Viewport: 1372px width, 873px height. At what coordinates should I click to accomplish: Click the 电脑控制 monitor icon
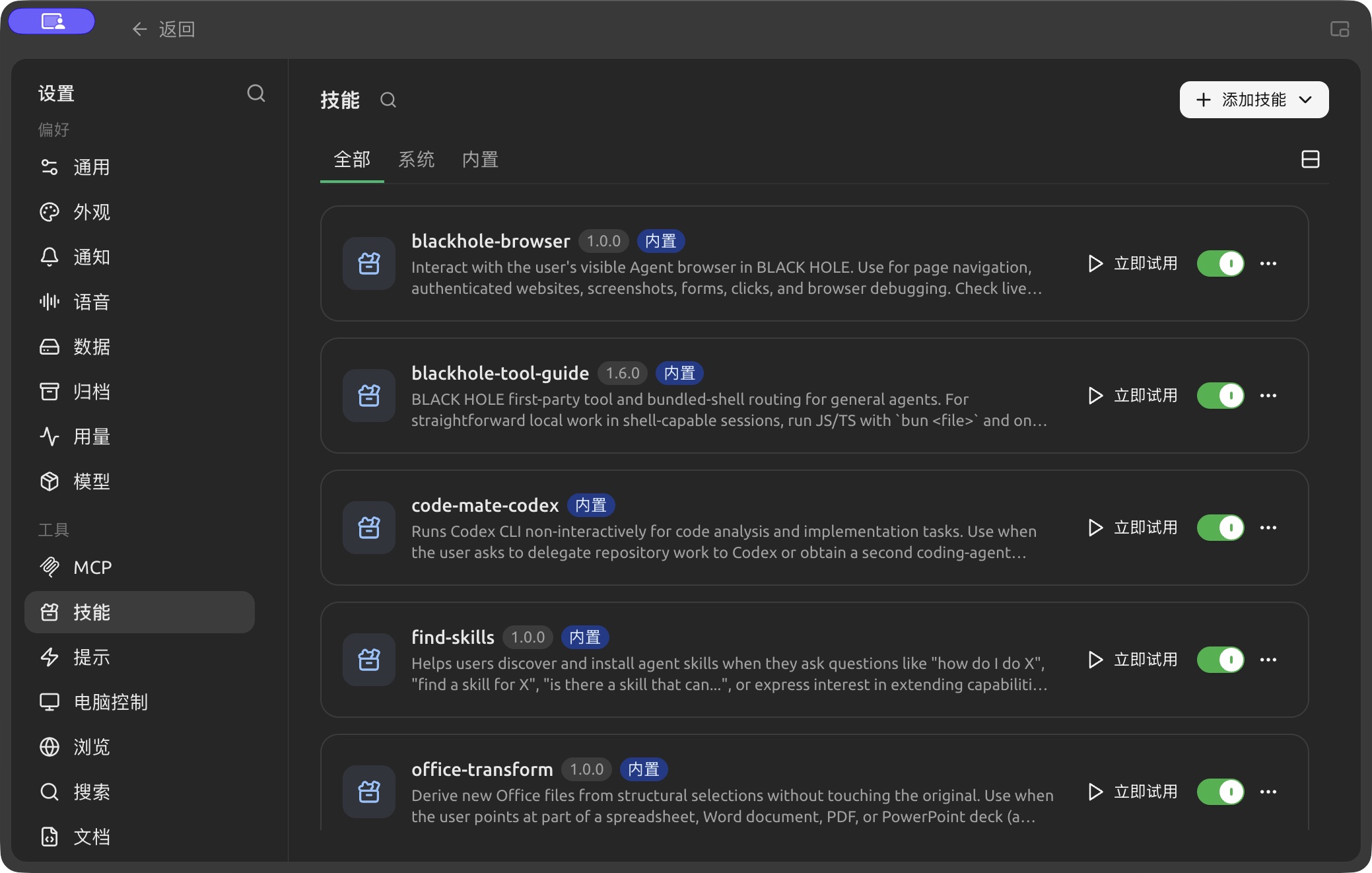(50, 702)
